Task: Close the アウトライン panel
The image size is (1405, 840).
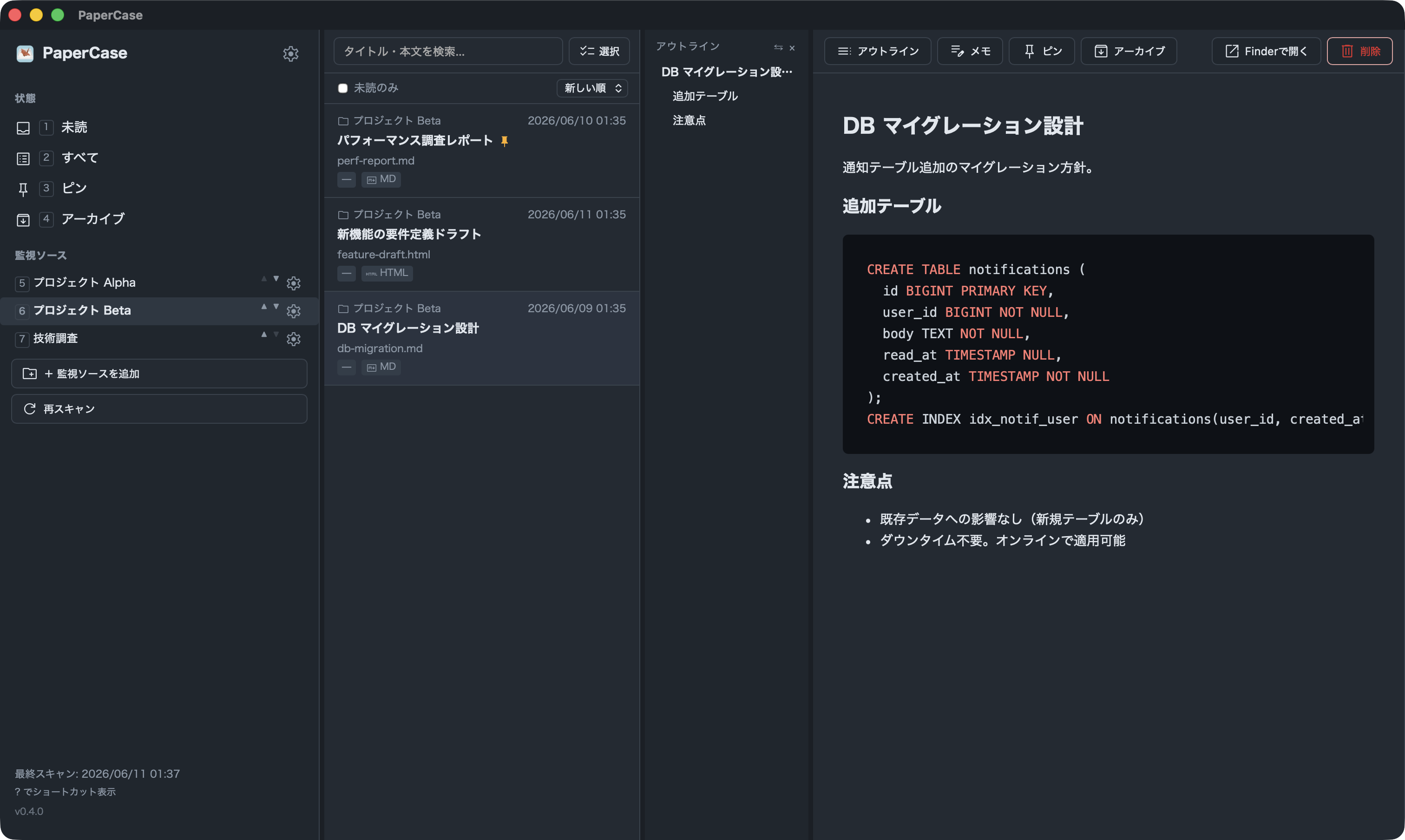Action: tap(792, 47)
